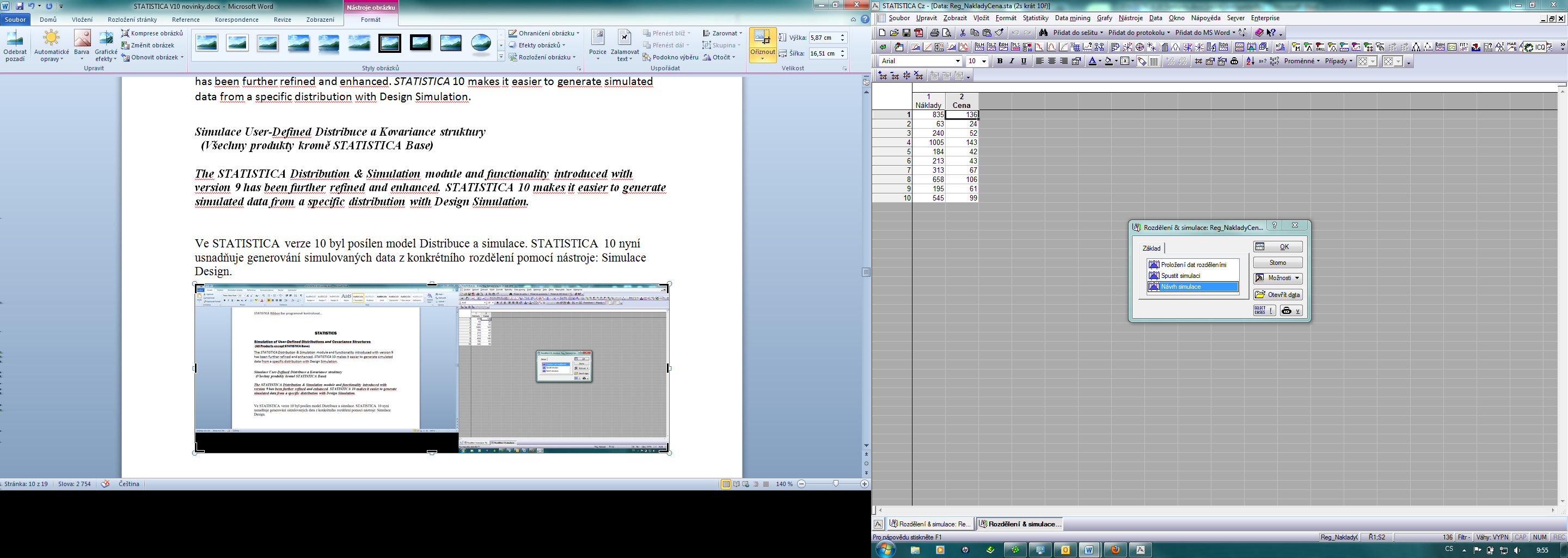Viewport: 1568px width, 558px height.
Task: Click the Windows Start orb
Action: pyautogui.click(x=885, y=549)
